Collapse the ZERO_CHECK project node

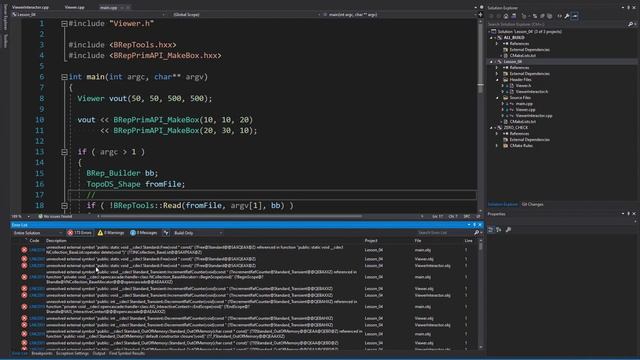coord(492,128)
